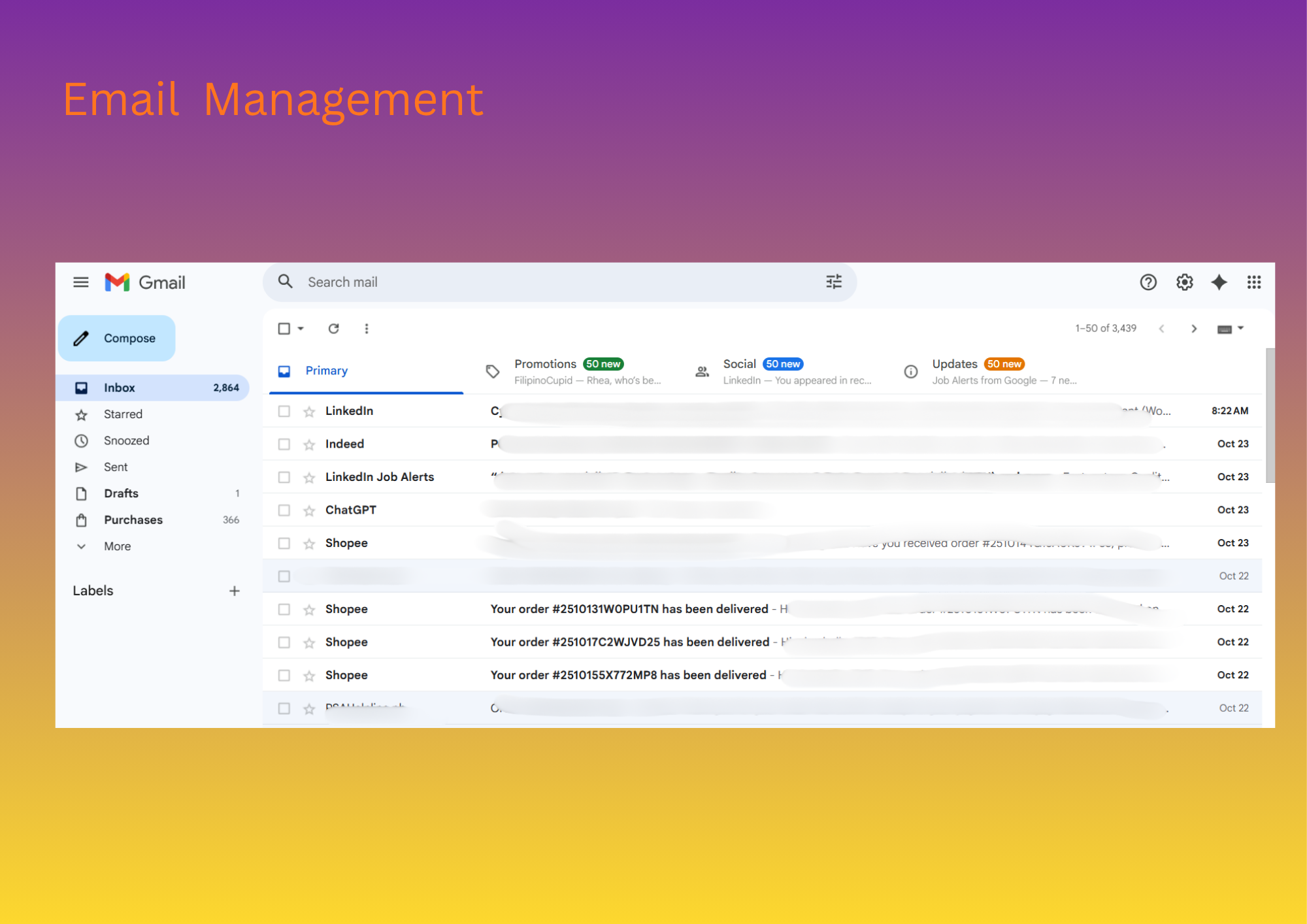Click the Compose button
Screen dimensions: 1307x924
coord(117,338)
